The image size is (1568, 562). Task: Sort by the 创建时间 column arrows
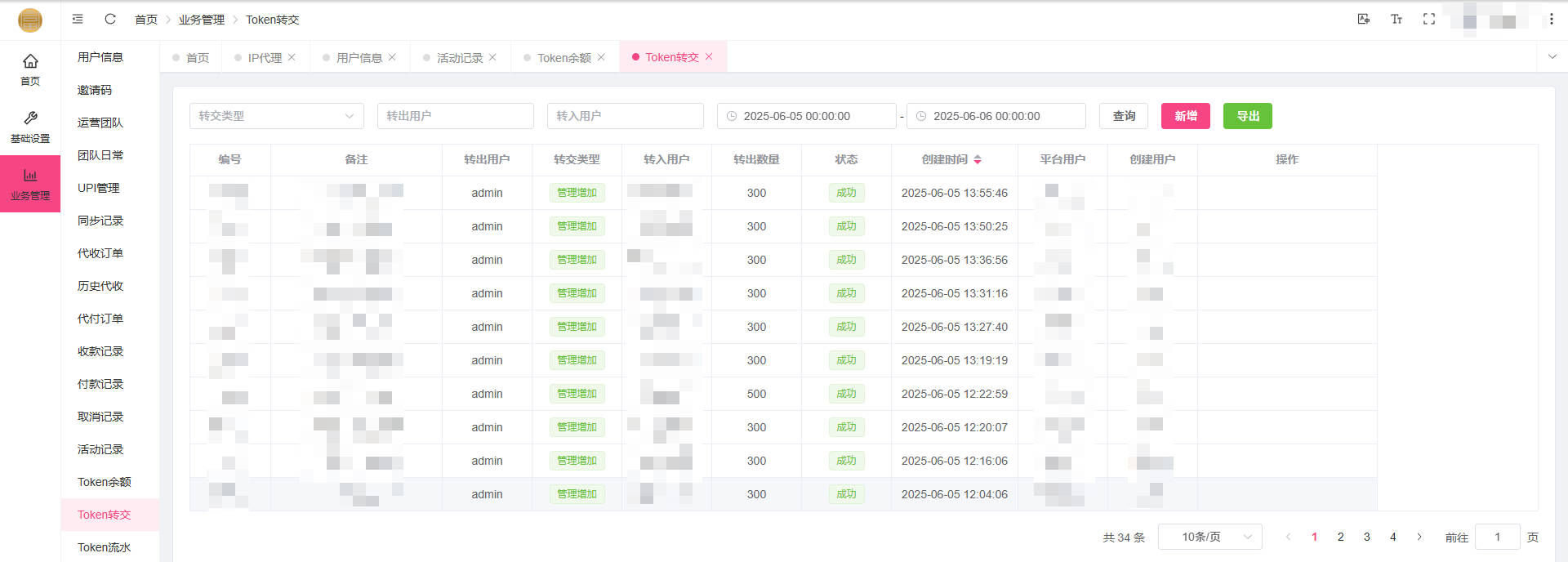978,159
